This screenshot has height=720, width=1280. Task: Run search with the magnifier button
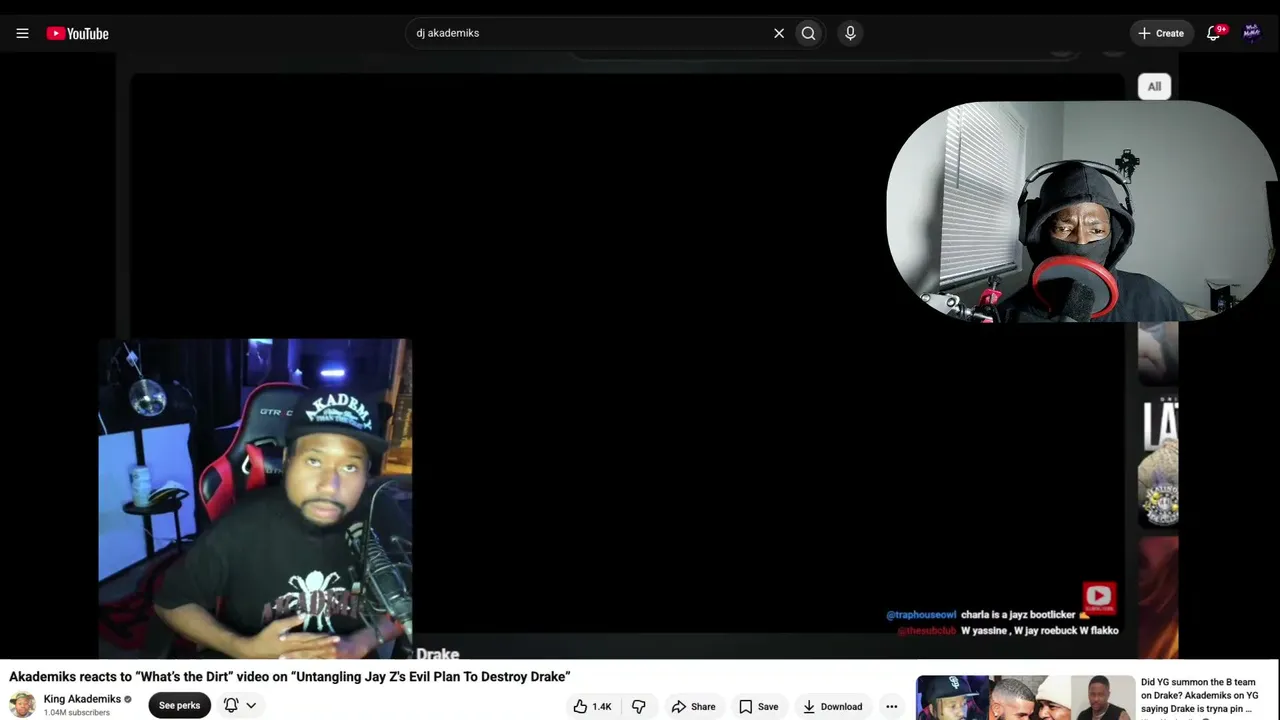click(808, 33)
